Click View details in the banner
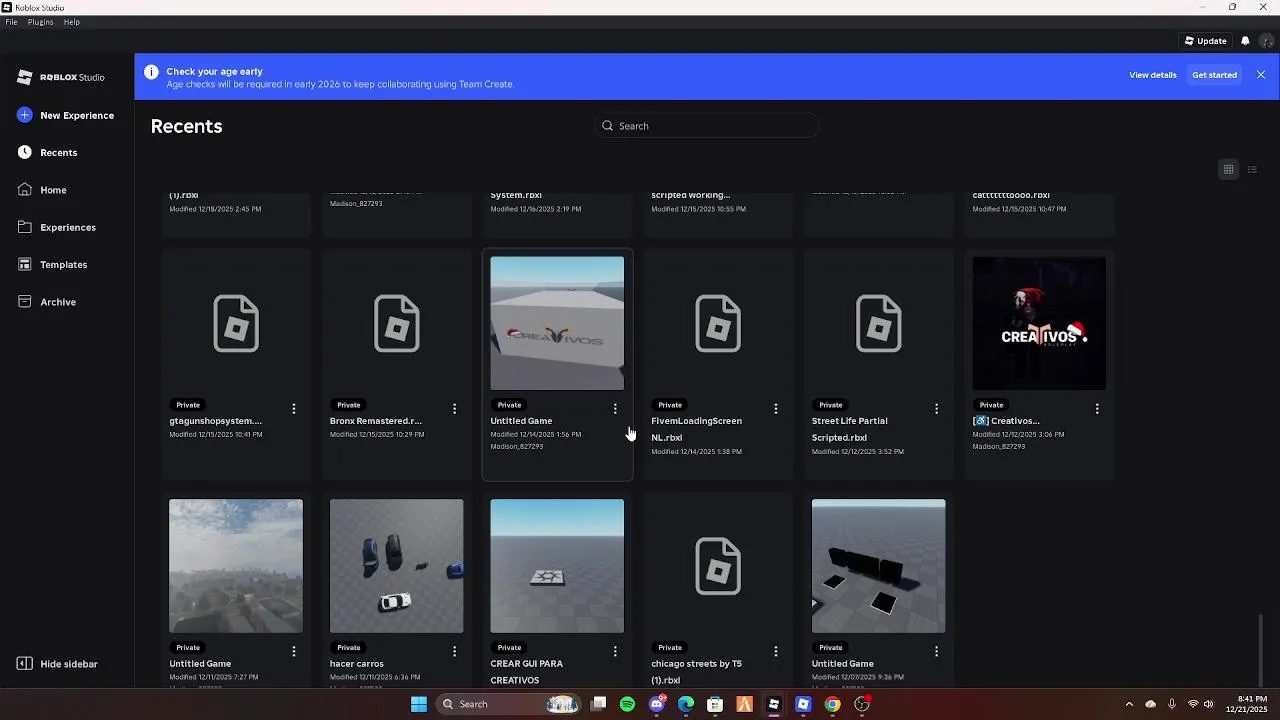The image size is (1280, 720). coord(1153,75)
